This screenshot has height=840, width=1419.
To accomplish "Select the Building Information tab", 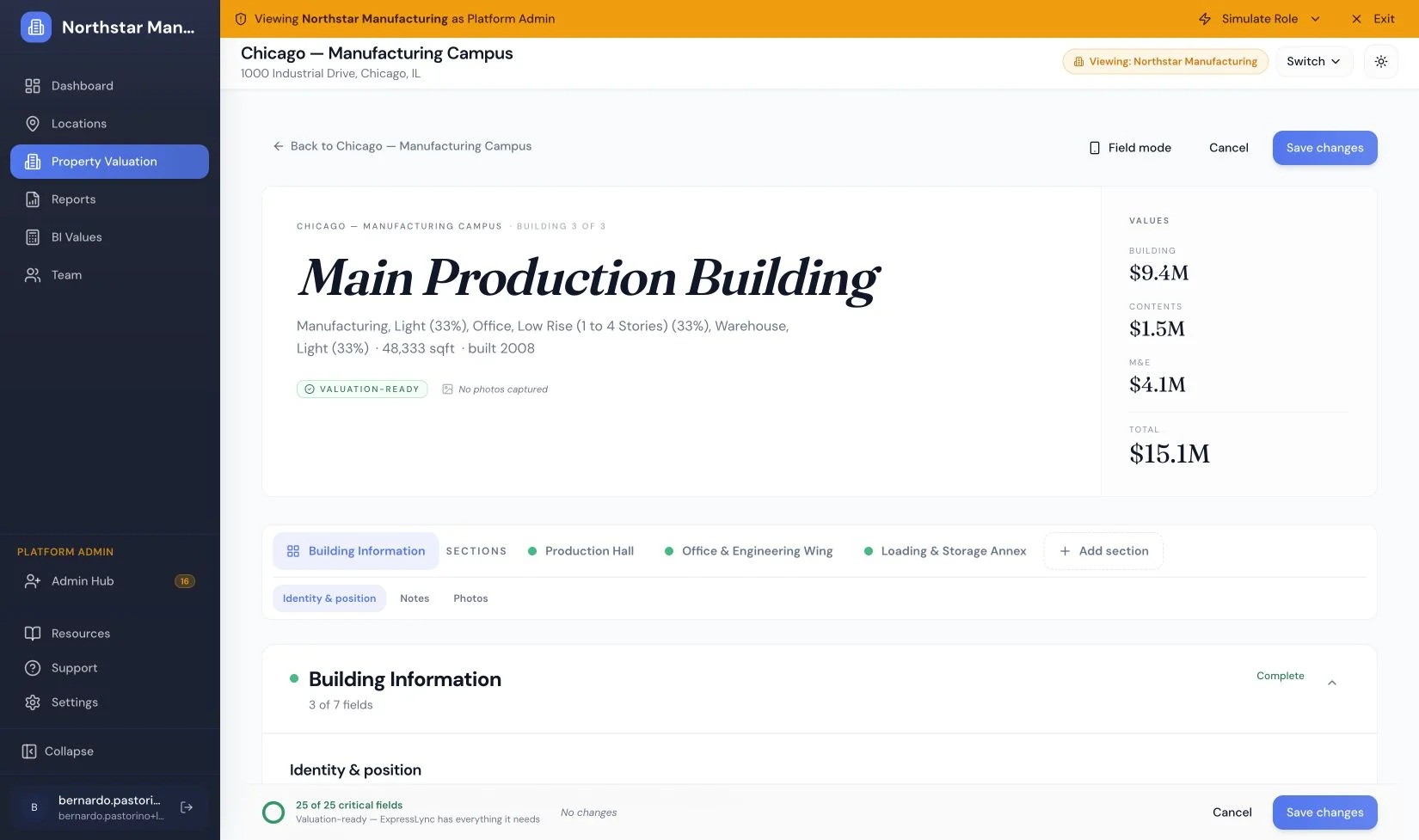I will coord(356,551).
